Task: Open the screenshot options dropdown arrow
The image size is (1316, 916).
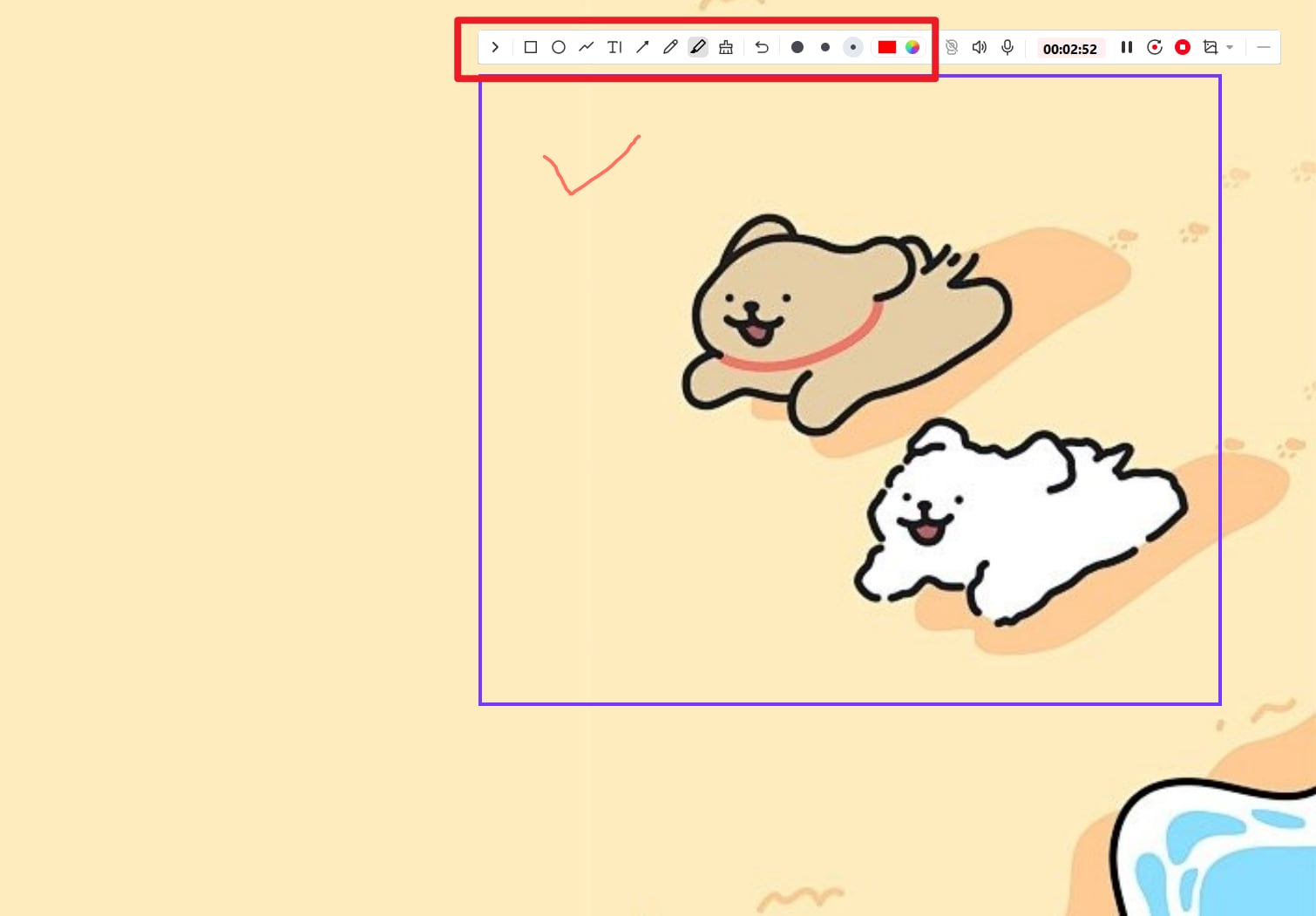Action: pos(1230,47)
